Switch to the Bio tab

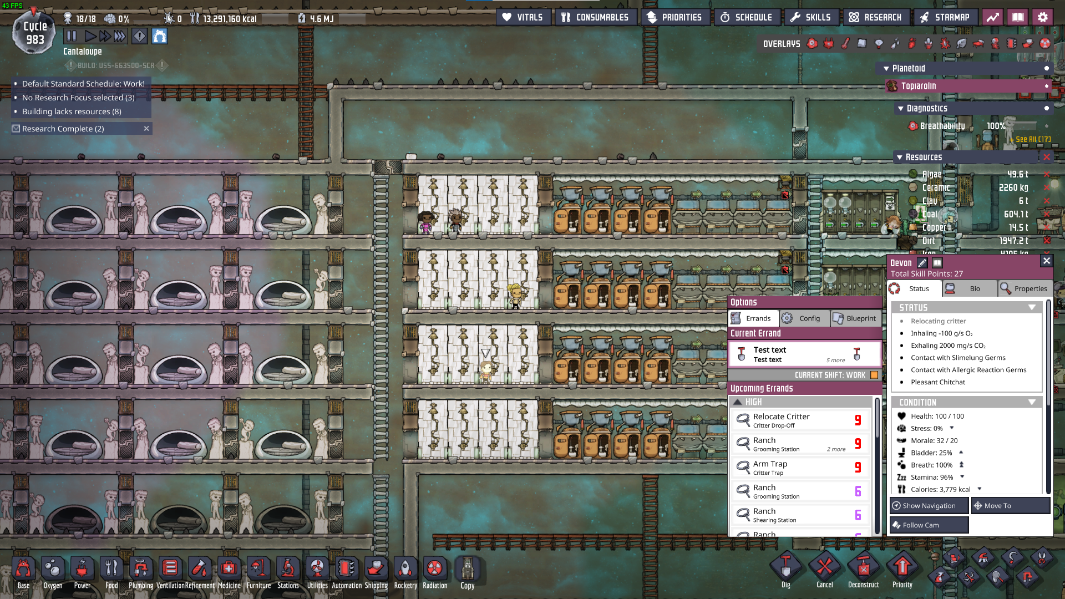tap(969, 289)
